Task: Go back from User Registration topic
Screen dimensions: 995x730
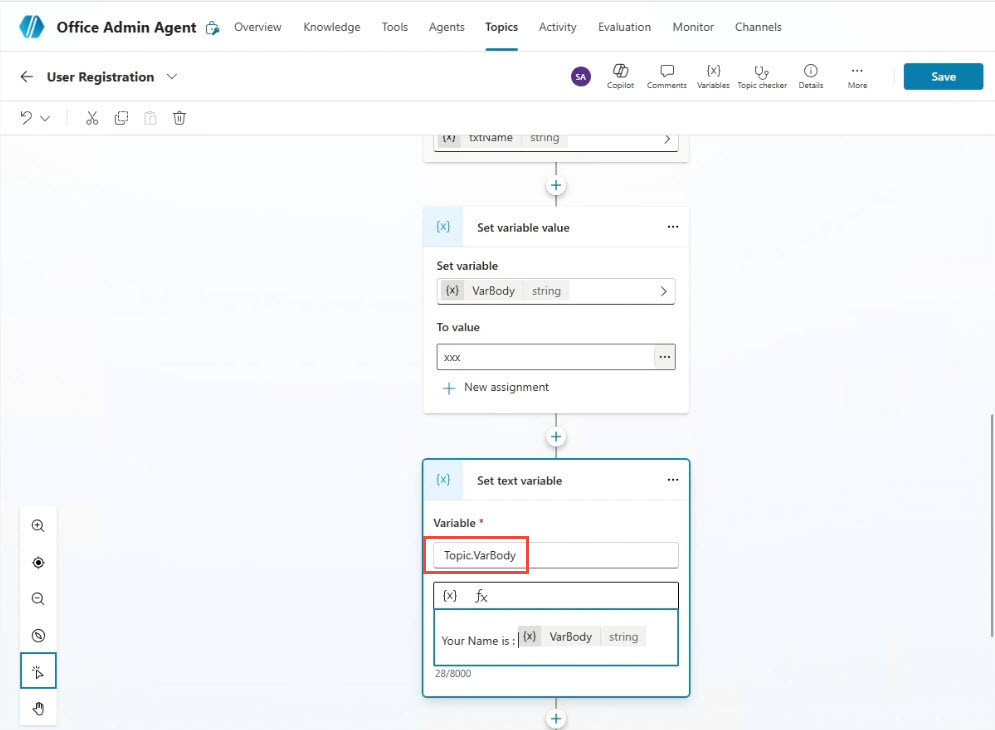Action: (x=27, y=77)
